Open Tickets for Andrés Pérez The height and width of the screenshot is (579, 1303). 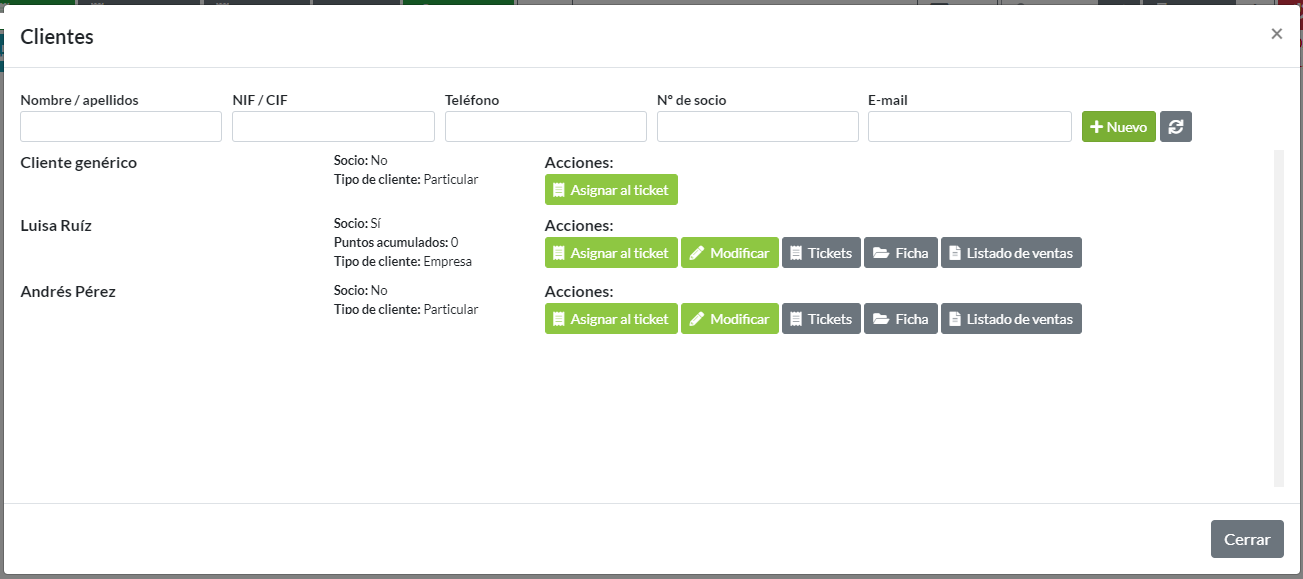820,319
